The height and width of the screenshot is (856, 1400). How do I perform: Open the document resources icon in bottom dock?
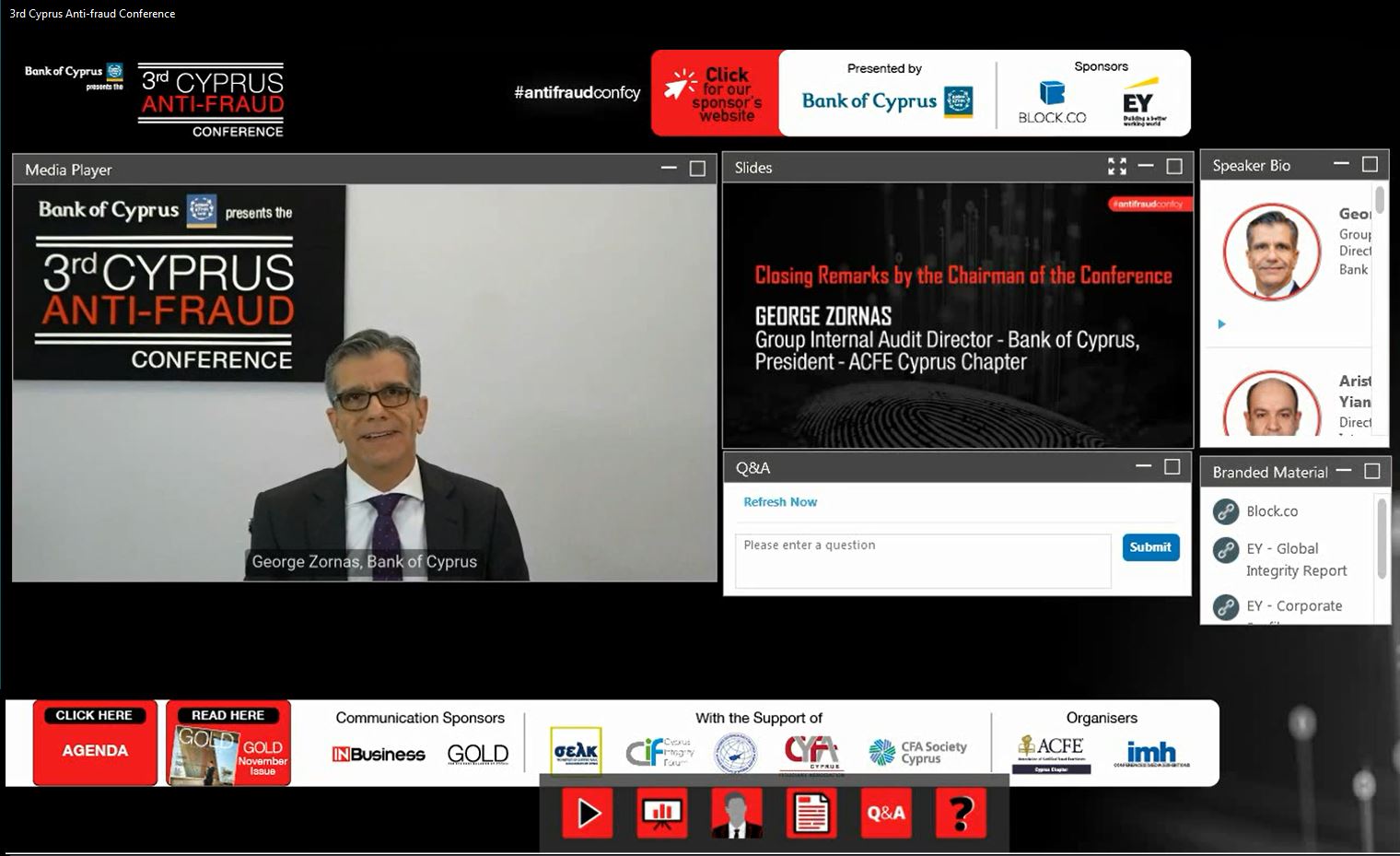[x=811, y=813]
